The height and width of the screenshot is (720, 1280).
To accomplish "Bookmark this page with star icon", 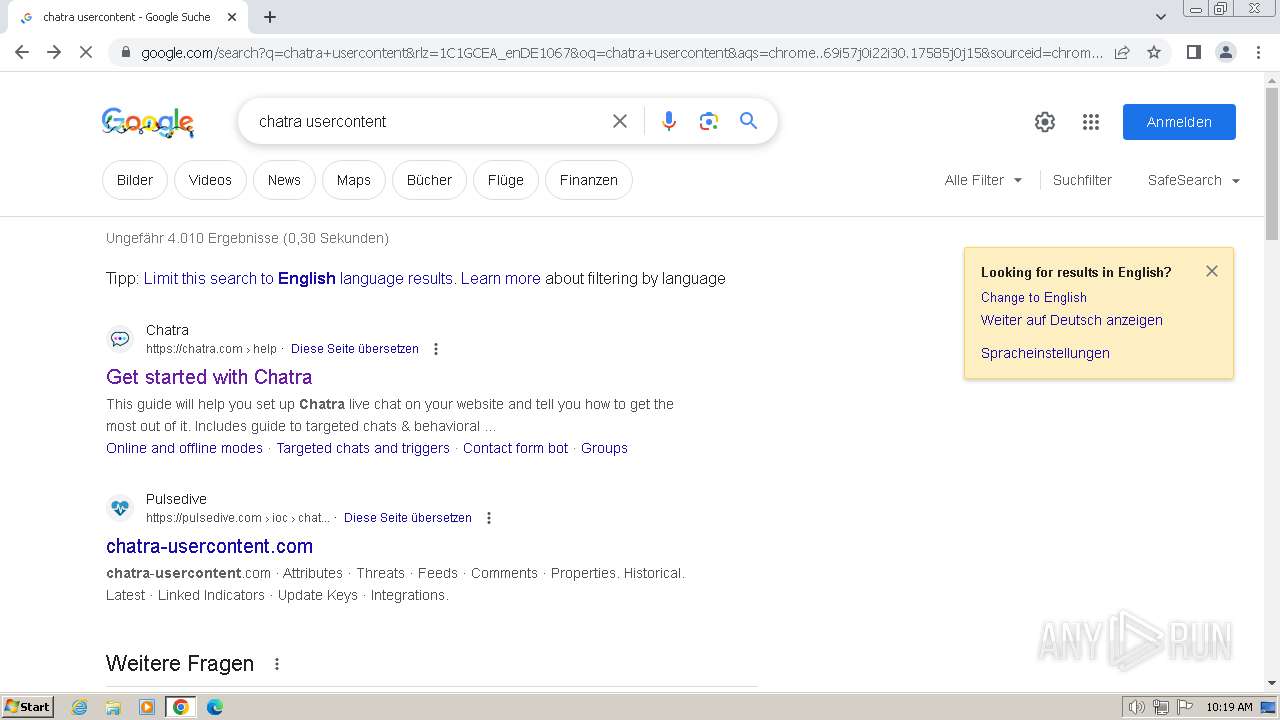I will point(1154,52).
